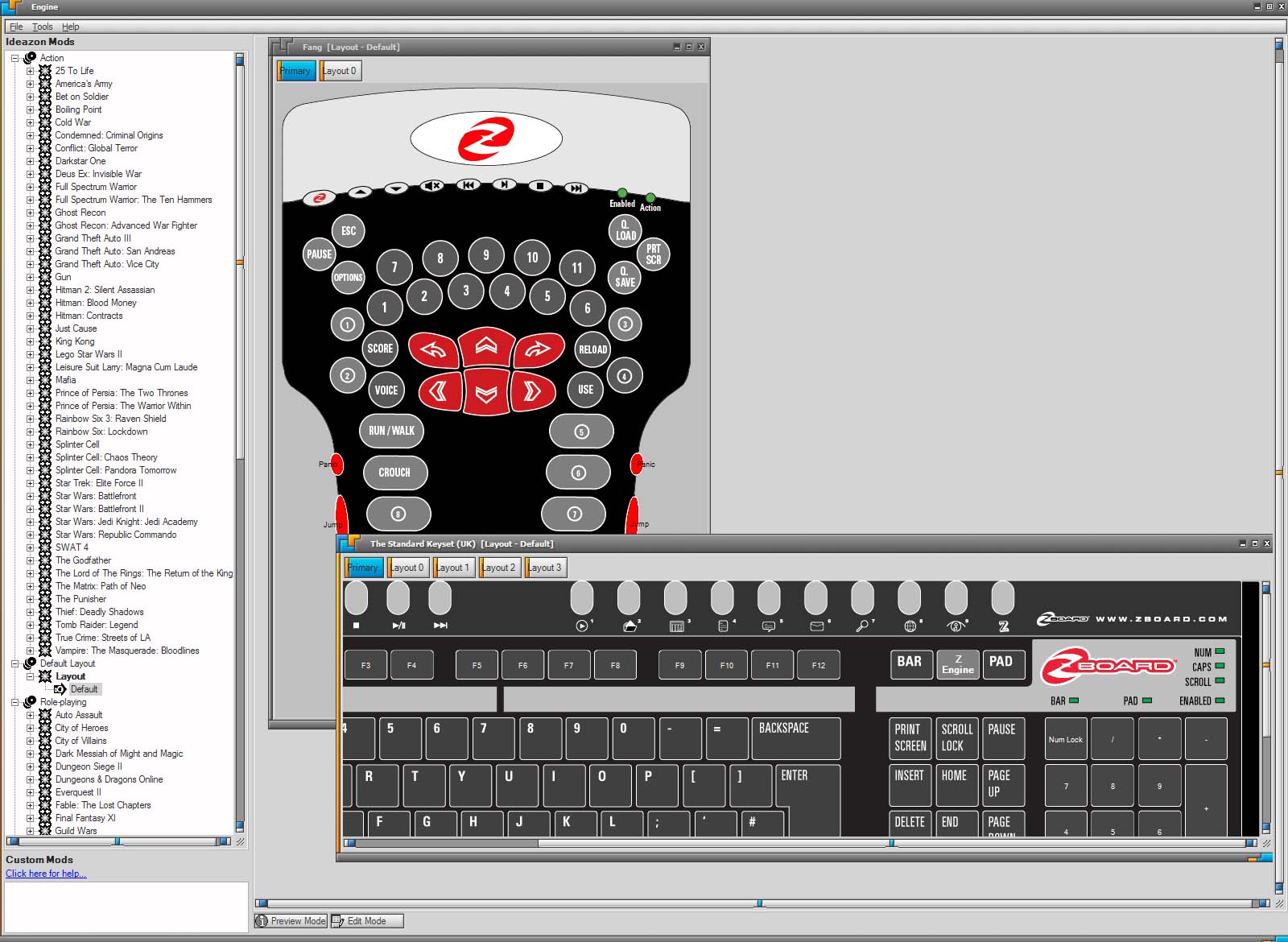Viewport: 1288px width, 942px height.
Task: Click the red forward arrow key on Fang
Action: 486,346
